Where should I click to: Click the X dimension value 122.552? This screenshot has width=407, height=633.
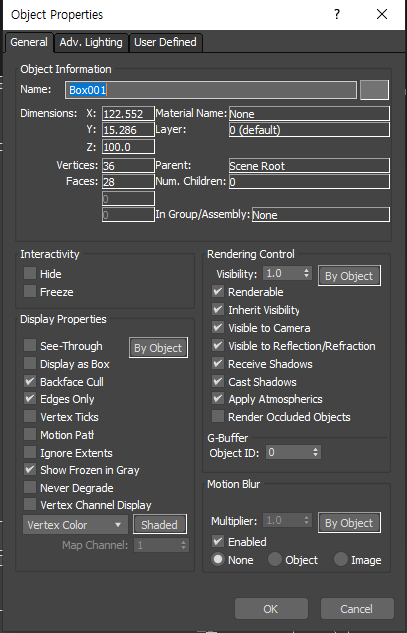[128, 114]
